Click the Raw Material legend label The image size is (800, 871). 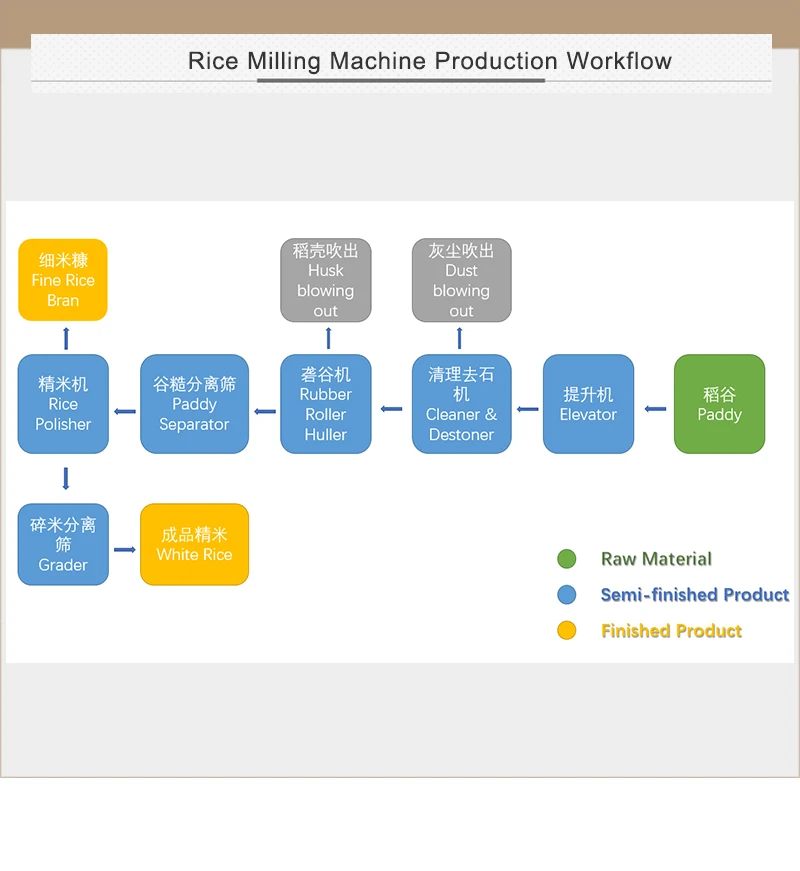click(655, 559)
